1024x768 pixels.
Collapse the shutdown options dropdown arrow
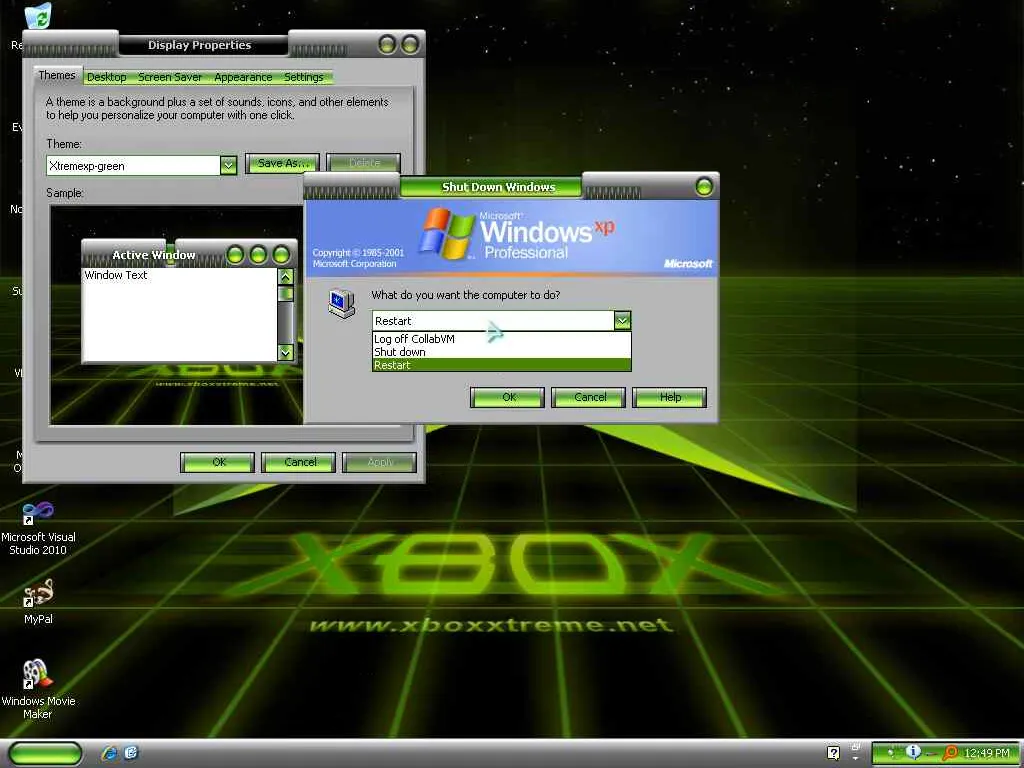point(622,321)
